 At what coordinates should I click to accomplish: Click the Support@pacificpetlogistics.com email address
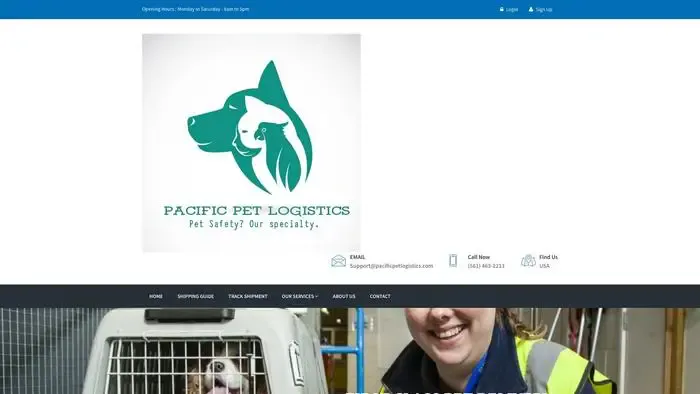(x=391, y=266)
